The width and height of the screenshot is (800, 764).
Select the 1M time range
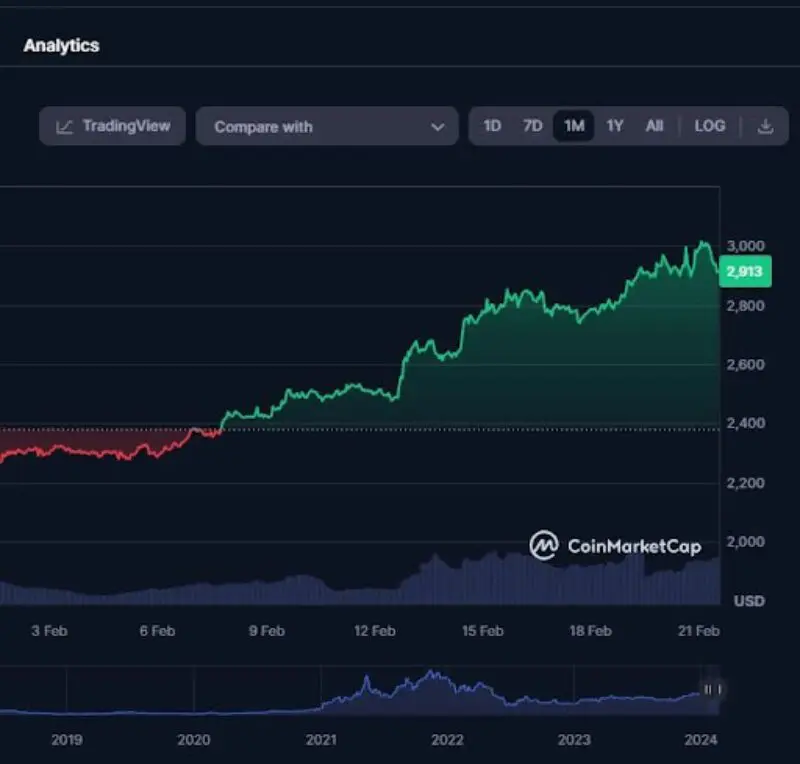click(574, 126)
